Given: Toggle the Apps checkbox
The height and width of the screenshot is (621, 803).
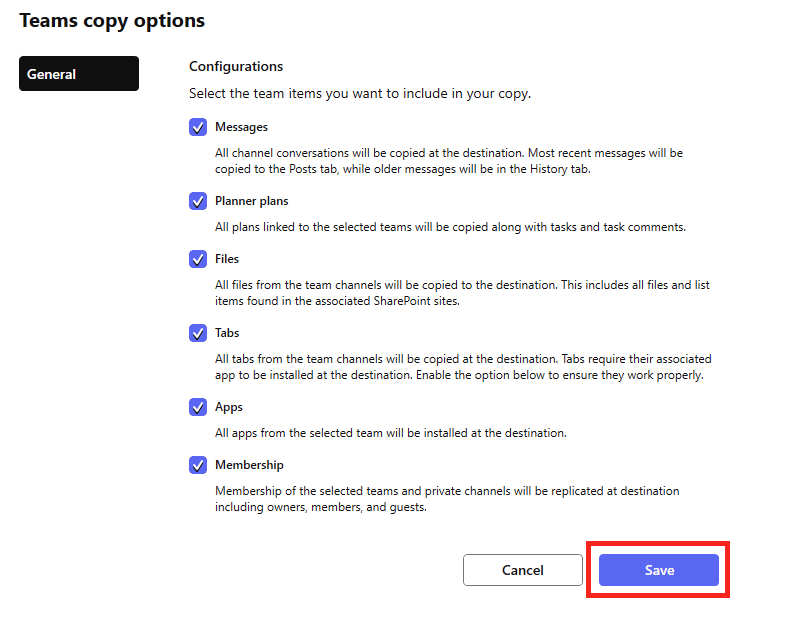Looking at the screenshot, I should (x=198, y=408).
